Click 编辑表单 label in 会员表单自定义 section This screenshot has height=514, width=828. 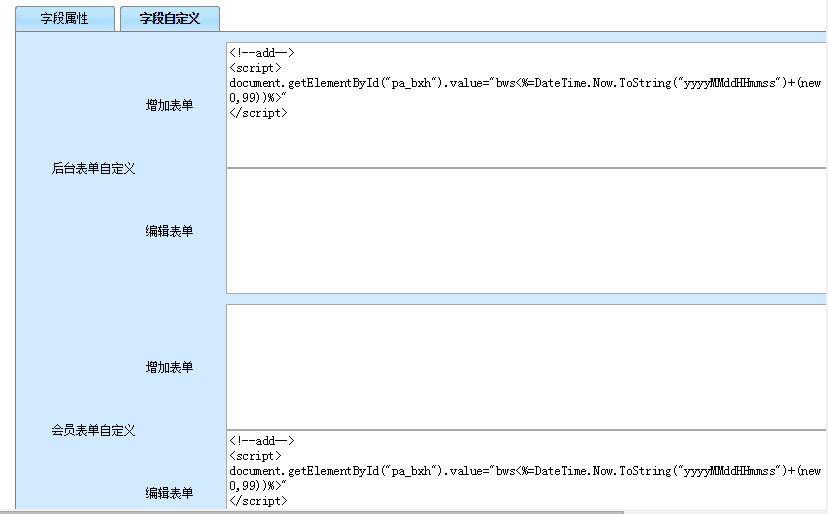coord(169,493)
